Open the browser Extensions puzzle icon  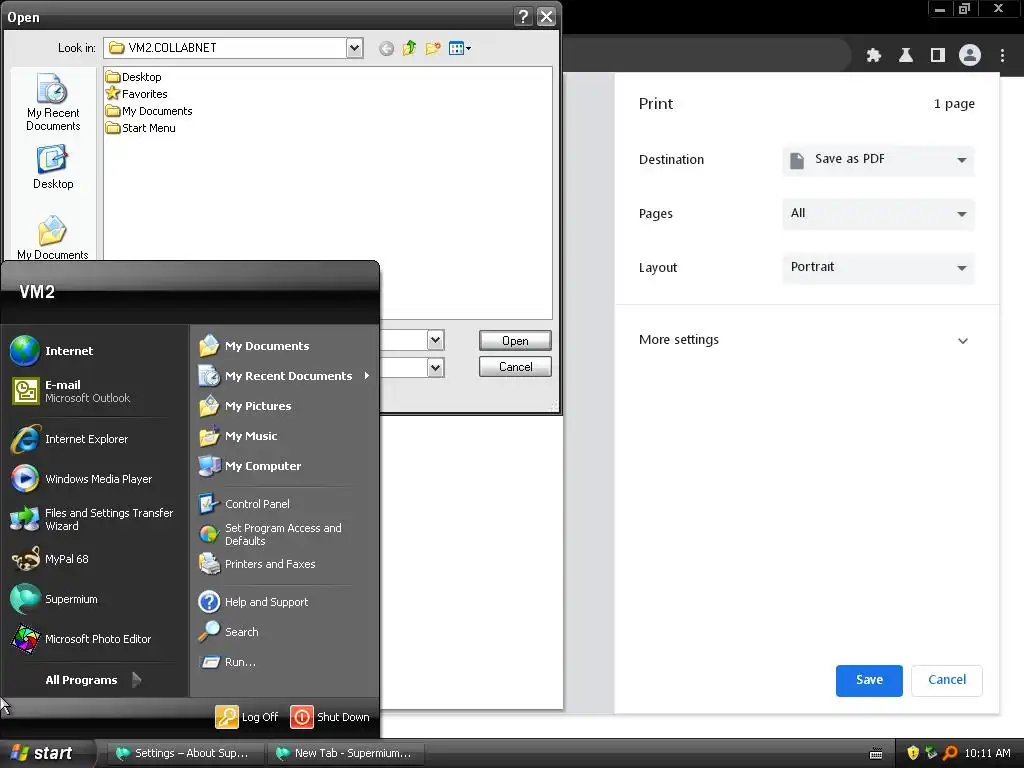click(874, 56)
